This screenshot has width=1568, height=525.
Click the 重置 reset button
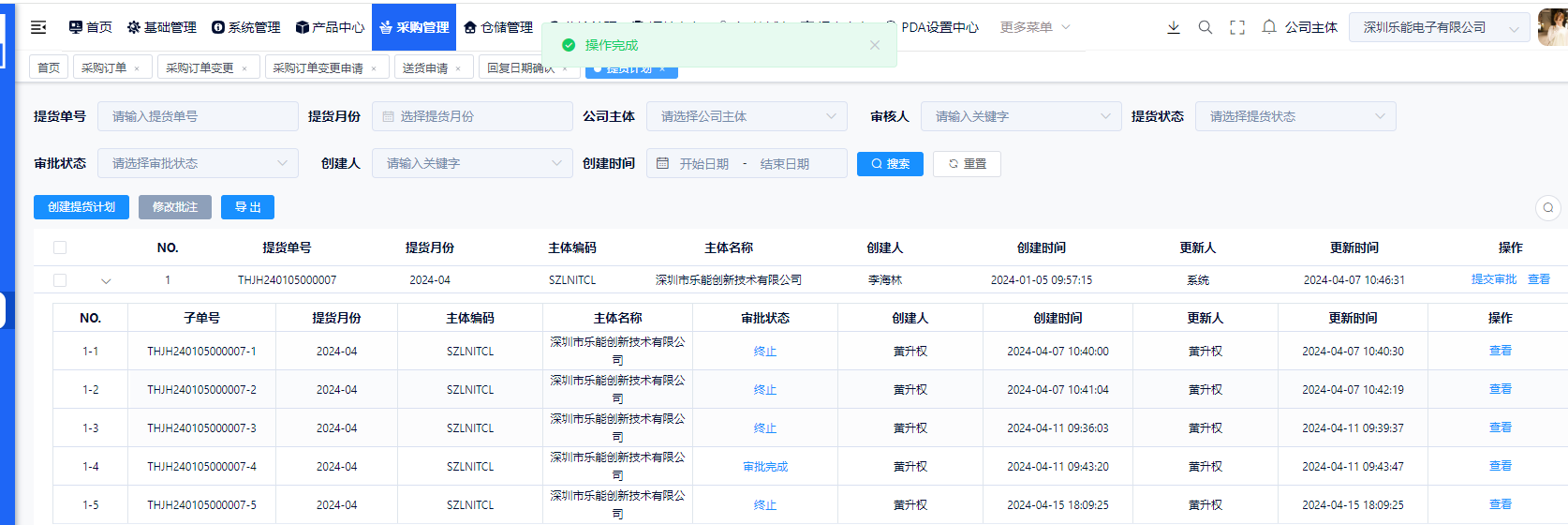[967, 164]
